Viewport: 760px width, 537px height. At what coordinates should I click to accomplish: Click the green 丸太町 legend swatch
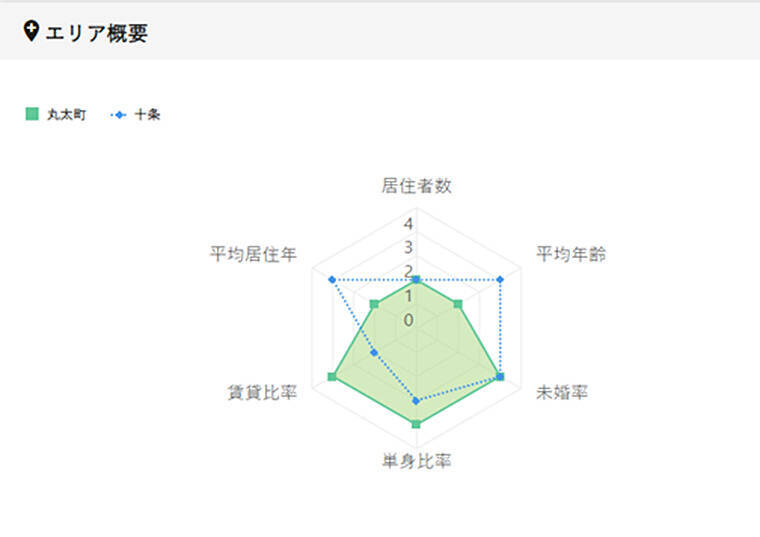(x=31, y=115)
